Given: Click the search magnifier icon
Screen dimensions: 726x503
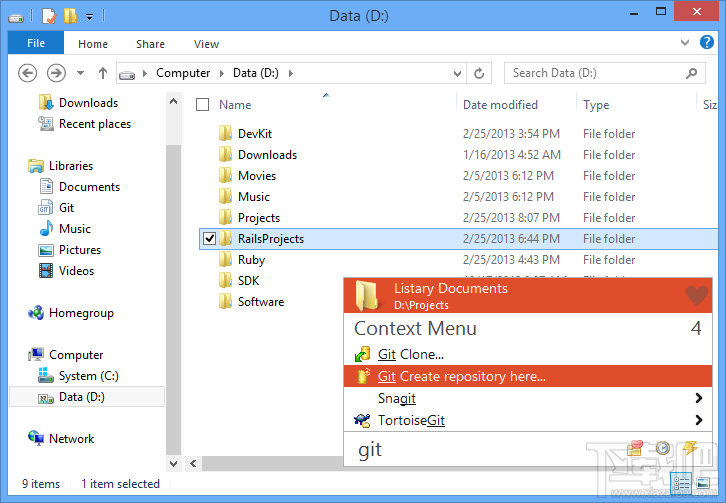Looking at the screenshot, I should 691,73.
